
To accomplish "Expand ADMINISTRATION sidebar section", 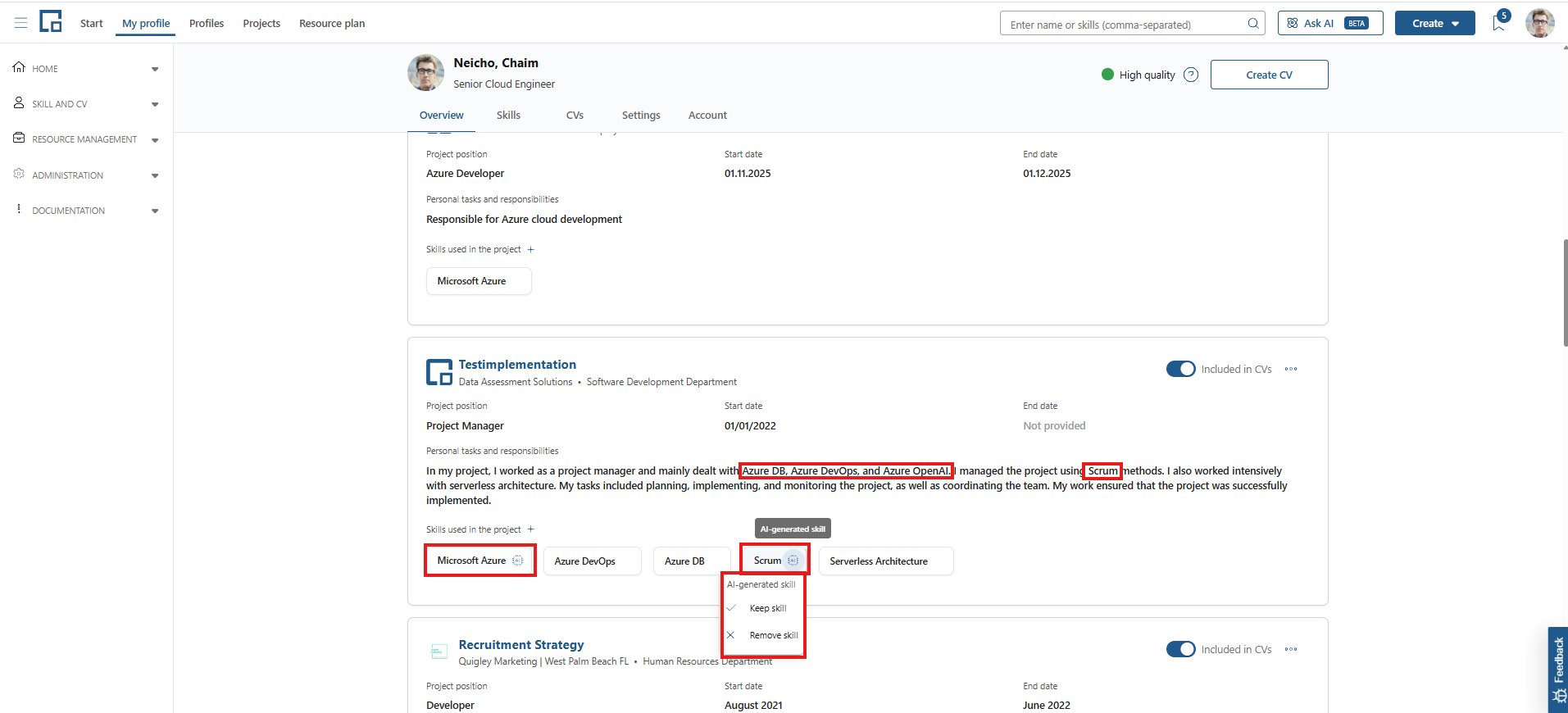I will [155, 175].
